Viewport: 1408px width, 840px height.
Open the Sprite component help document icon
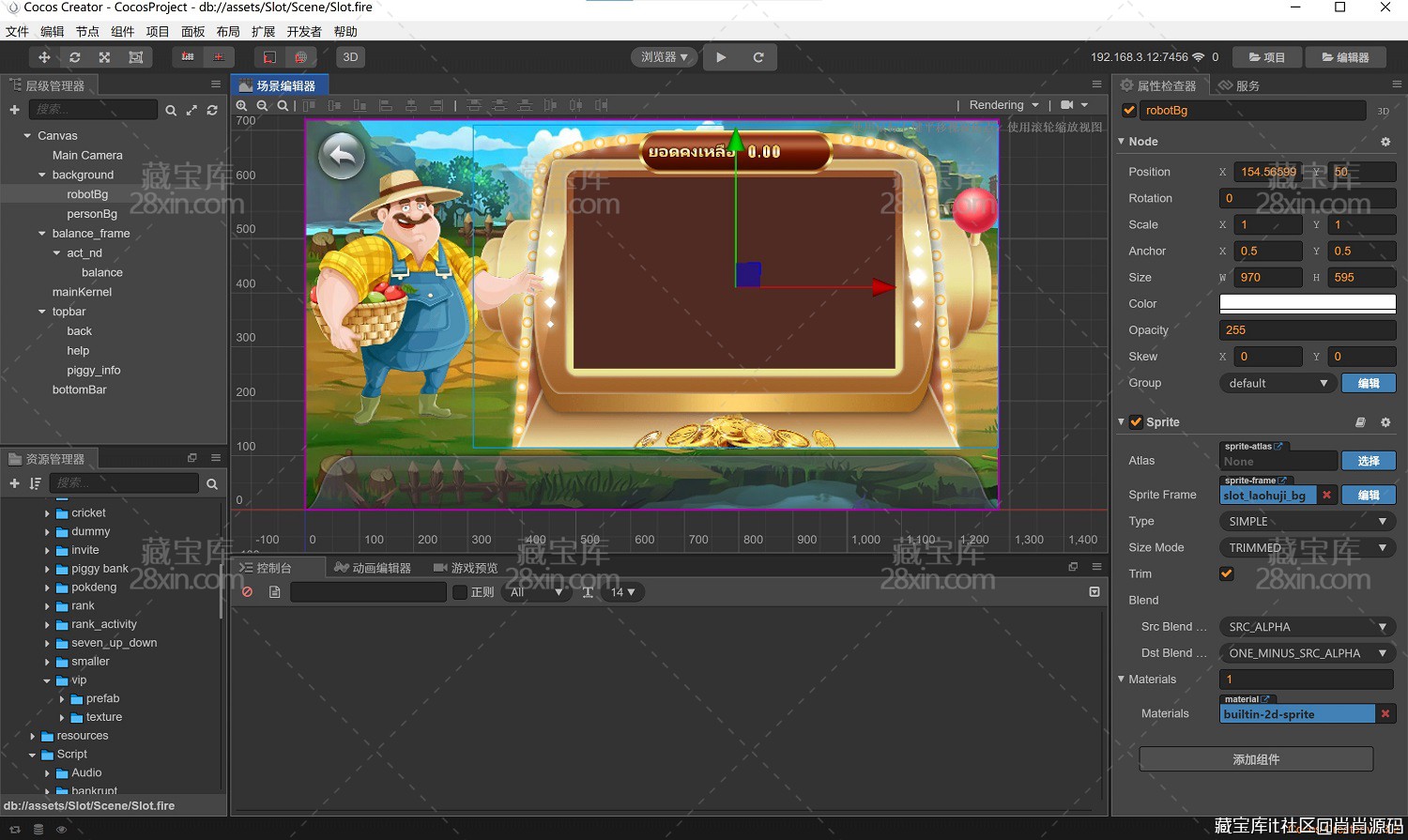tap(1360, 422)
